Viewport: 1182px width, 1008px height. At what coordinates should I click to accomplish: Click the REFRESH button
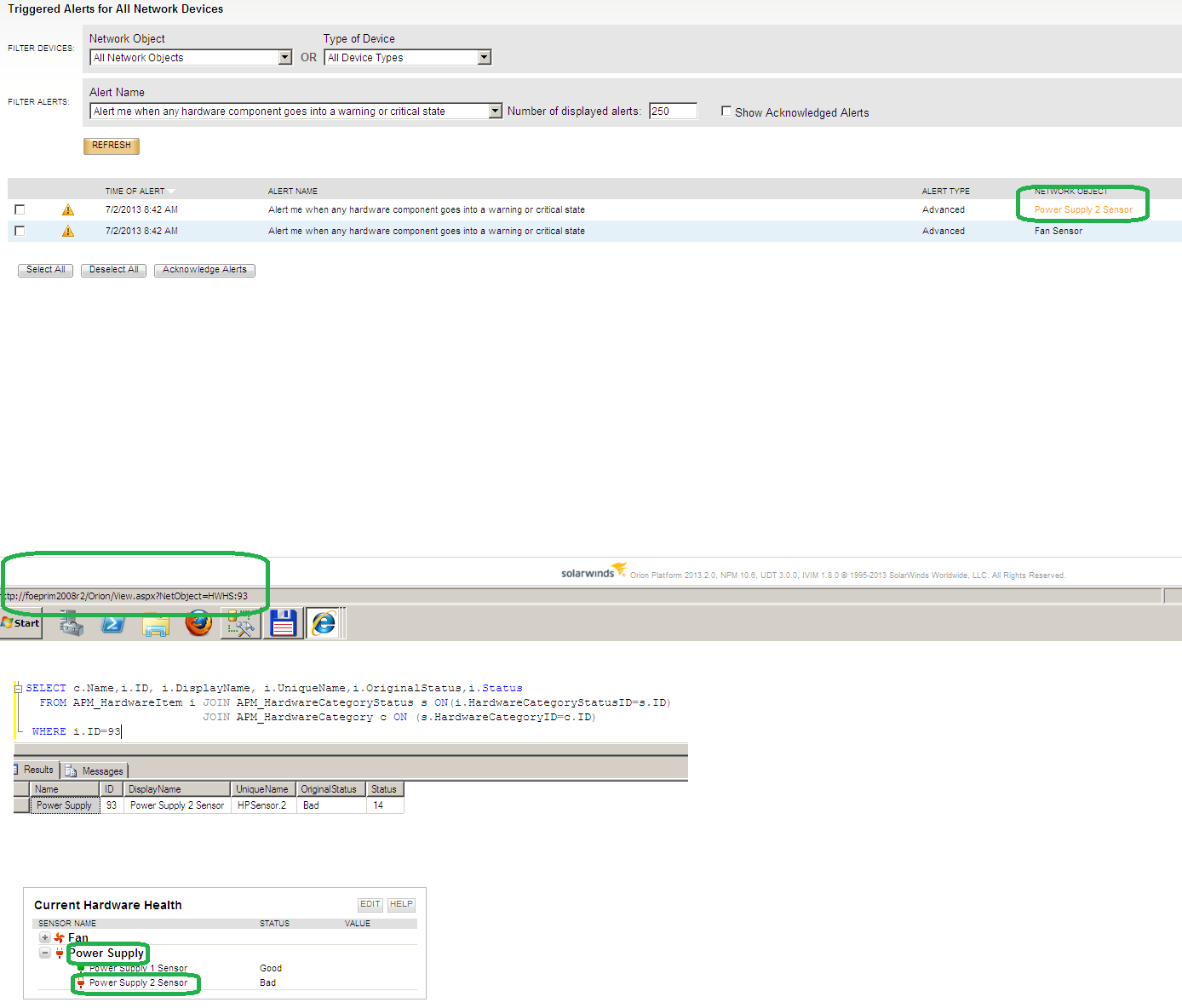click(112, 146)
